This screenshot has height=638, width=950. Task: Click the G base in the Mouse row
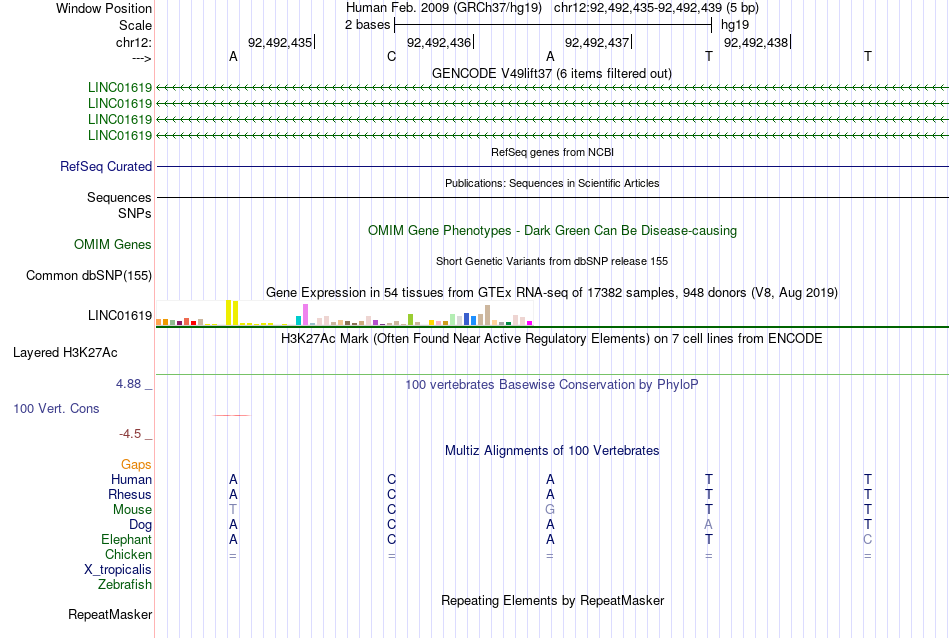tap(550, 510)
